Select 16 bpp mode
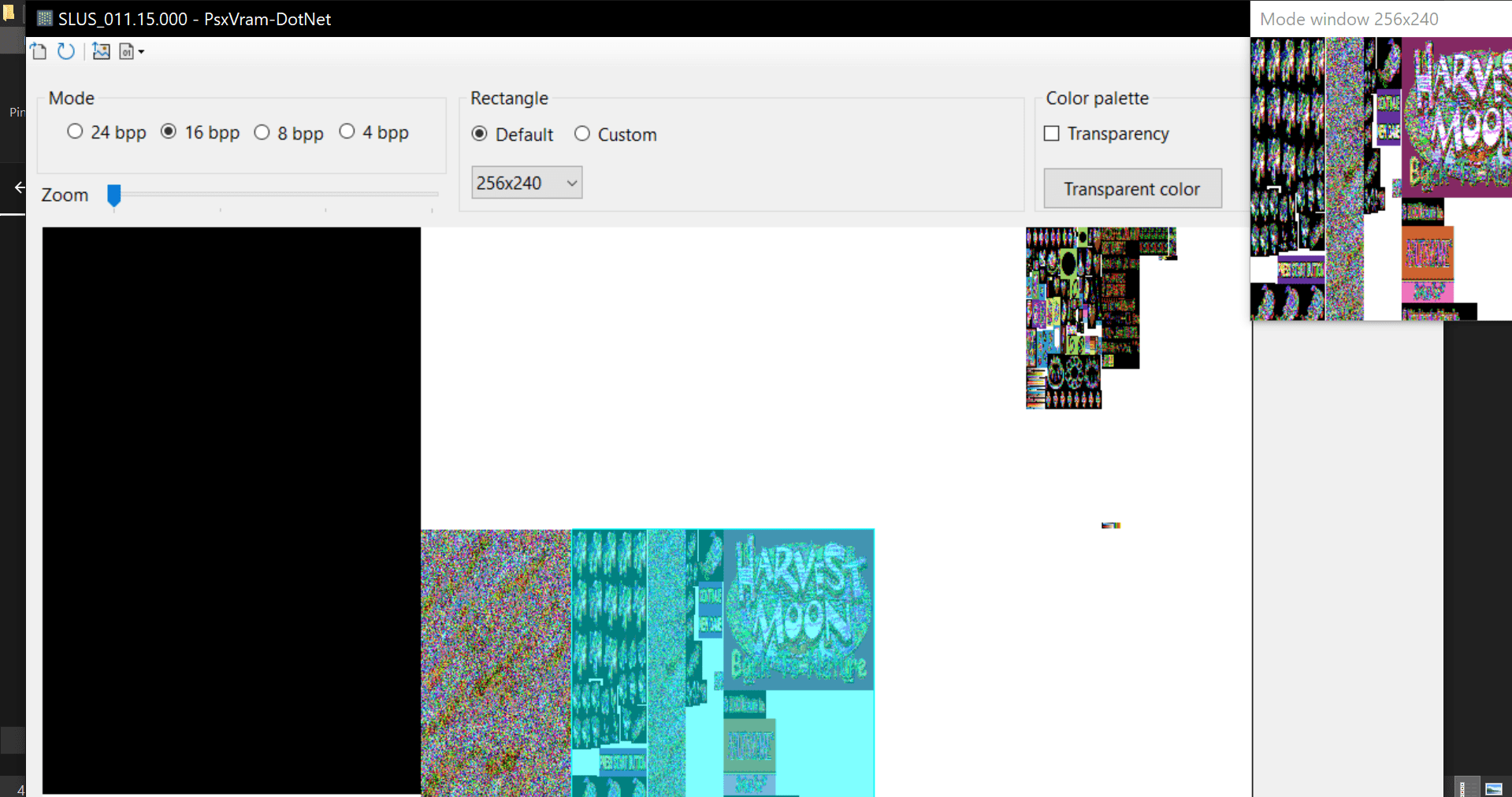 tap(200, 132)
